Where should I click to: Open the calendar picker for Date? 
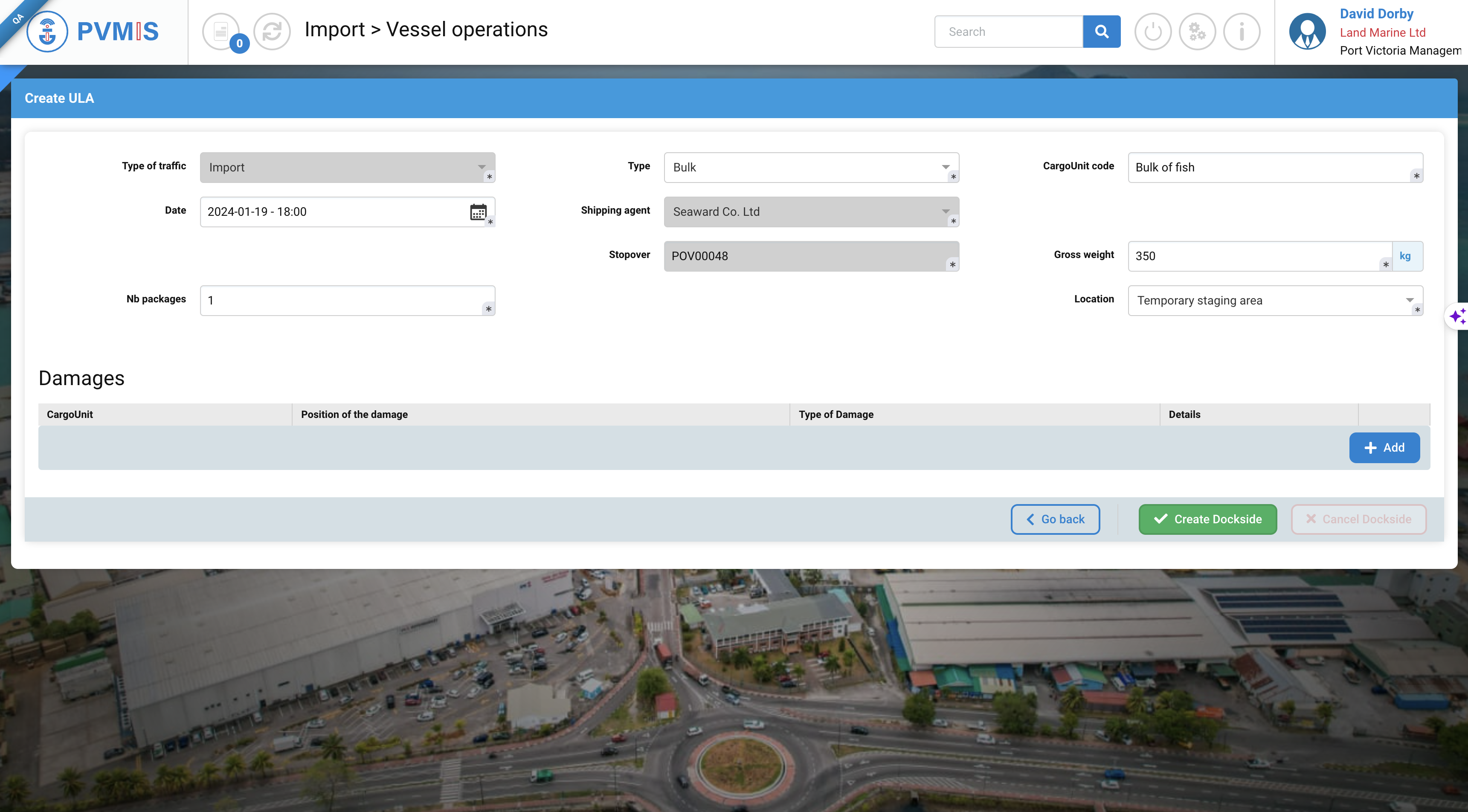(478, 212)
